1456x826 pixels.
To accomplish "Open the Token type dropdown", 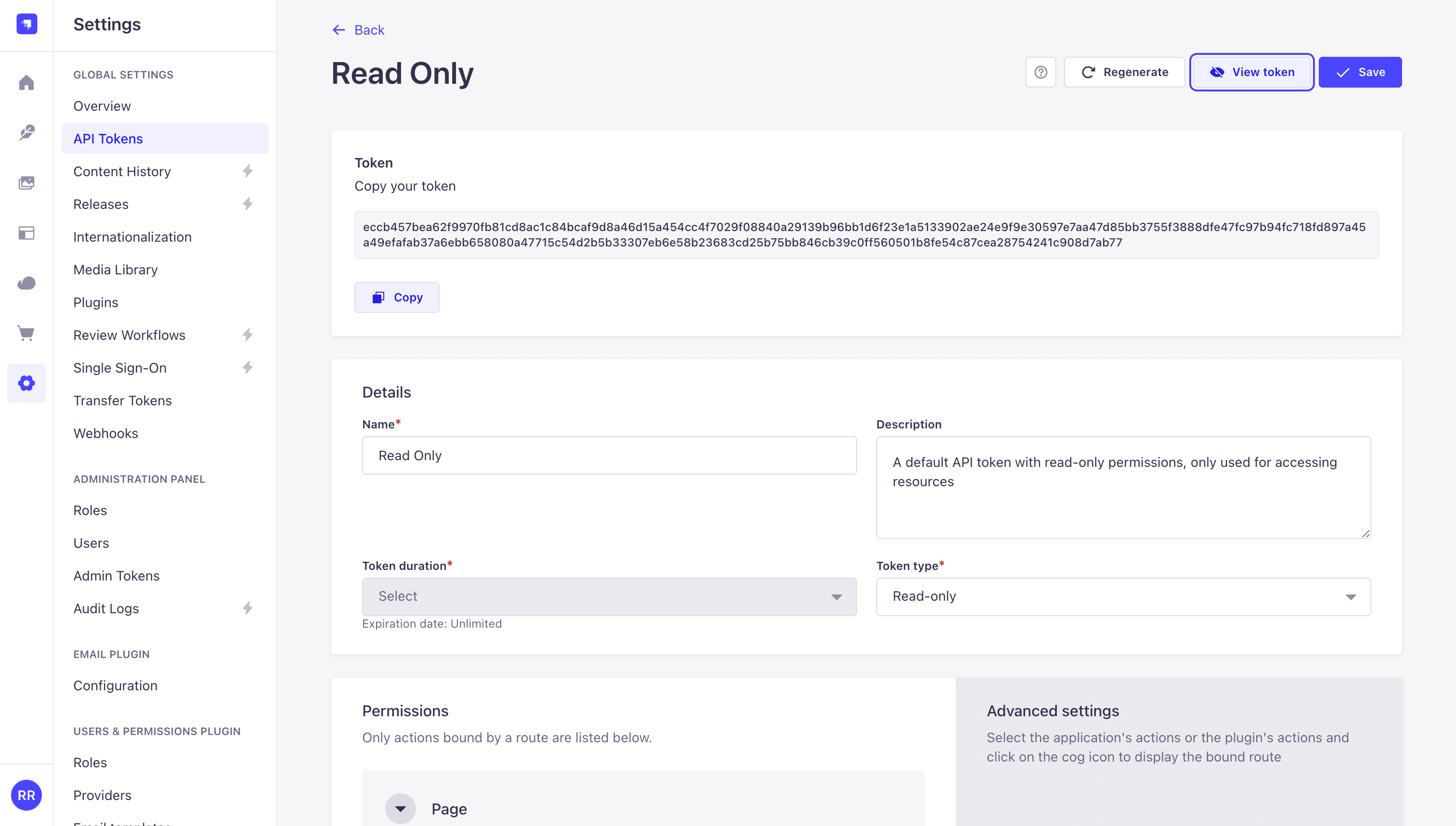I will 1123,596.
